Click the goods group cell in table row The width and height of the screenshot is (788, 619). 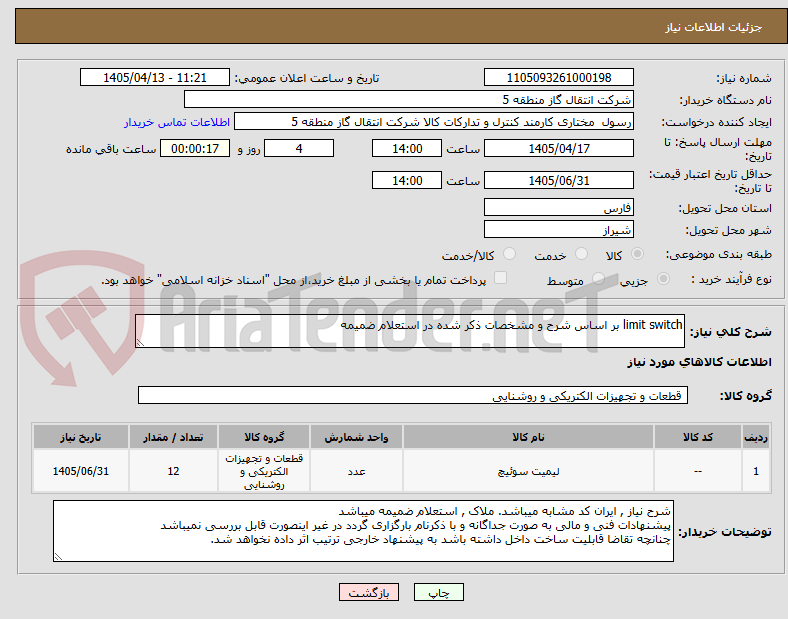pos(264,471)
